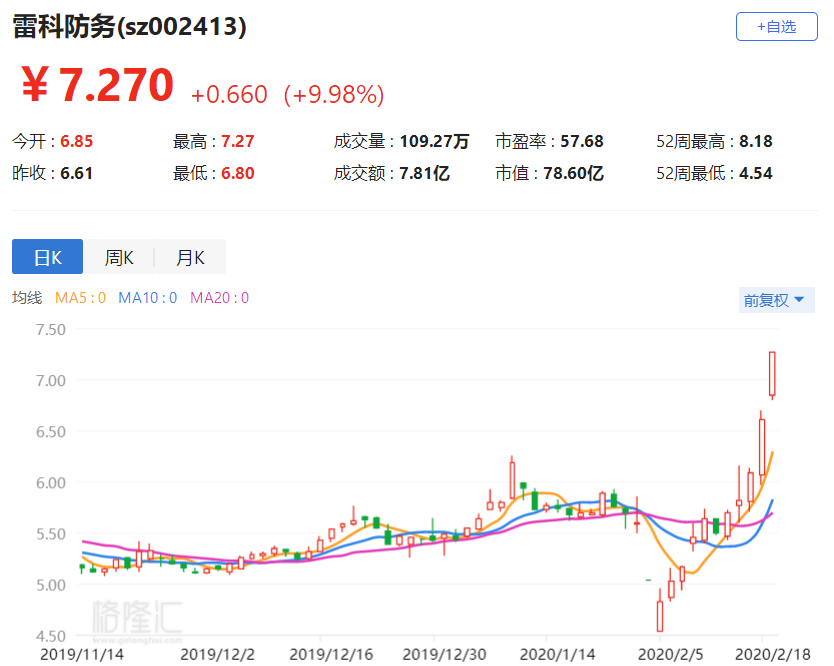Screen dimensions: 834x666
Task: Select the 今开 value 6.85
Action: tap(77, 141)
